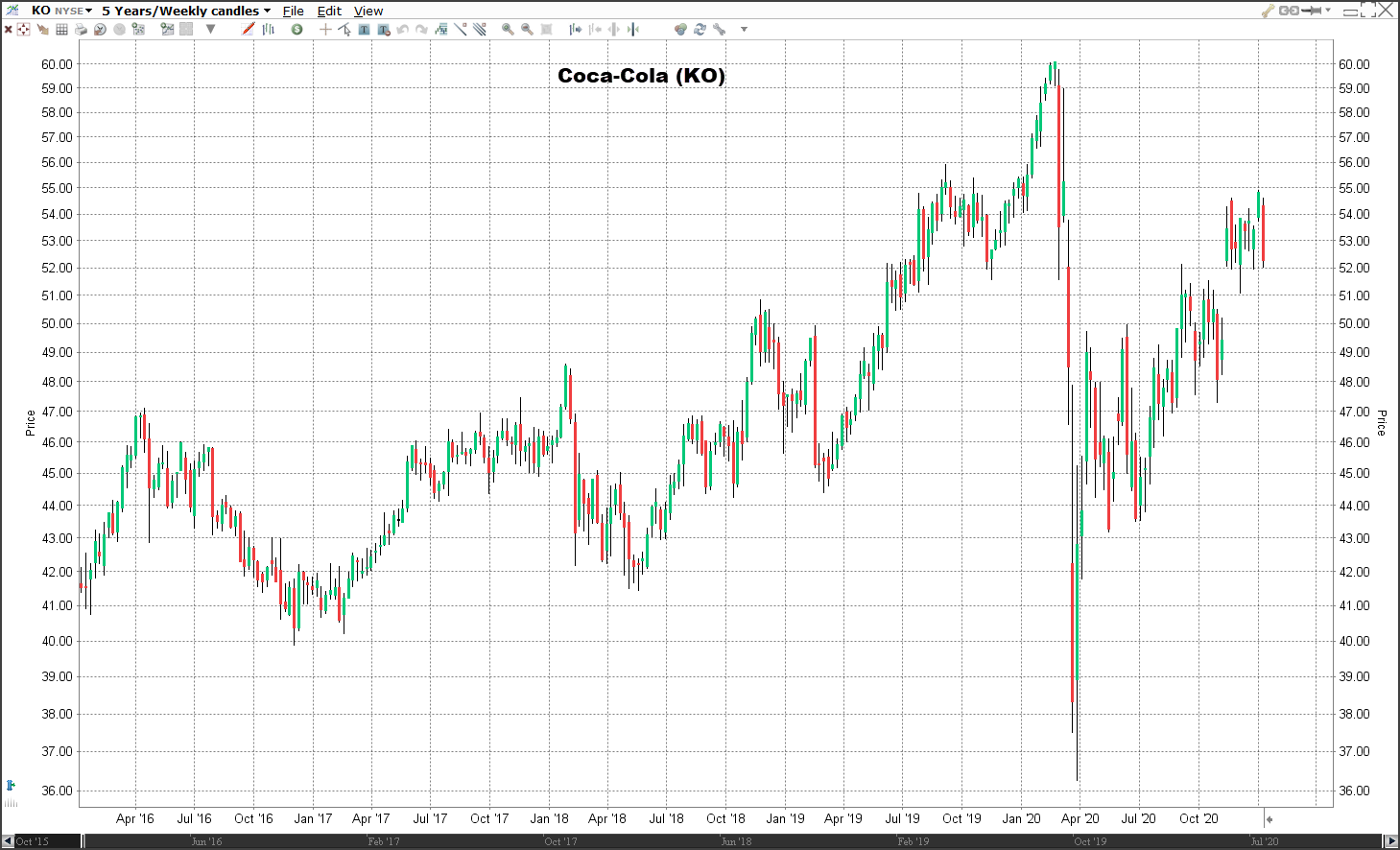This screenshot has height=850, width=1400.
Task: Click the undo arrow icon
Action: pos(403,29)
